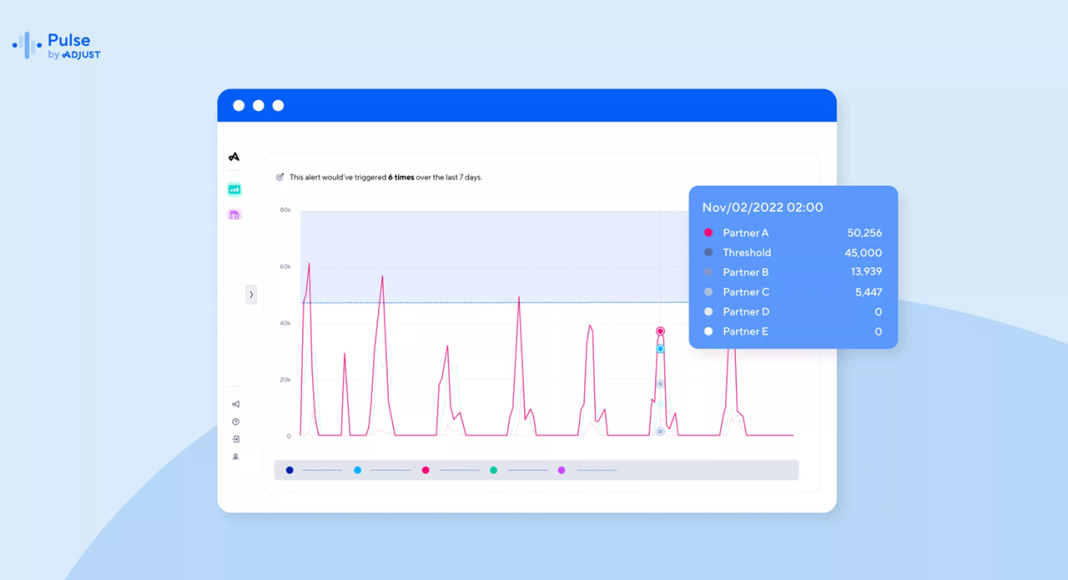The width and height of the screenshot is (1068, 580).
Task: Click the "0" value in Partner D row
Action: [878, 312]
